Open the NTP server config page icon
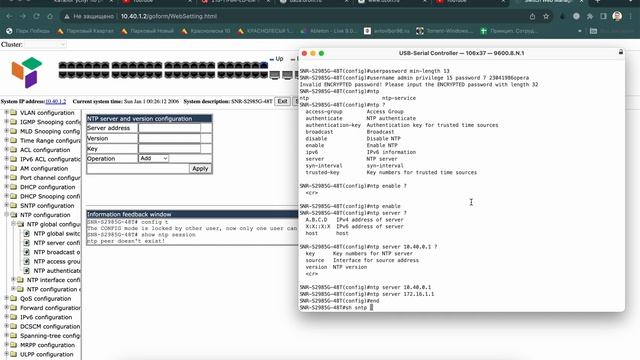The image size is (640, 360). pos(27,243)
